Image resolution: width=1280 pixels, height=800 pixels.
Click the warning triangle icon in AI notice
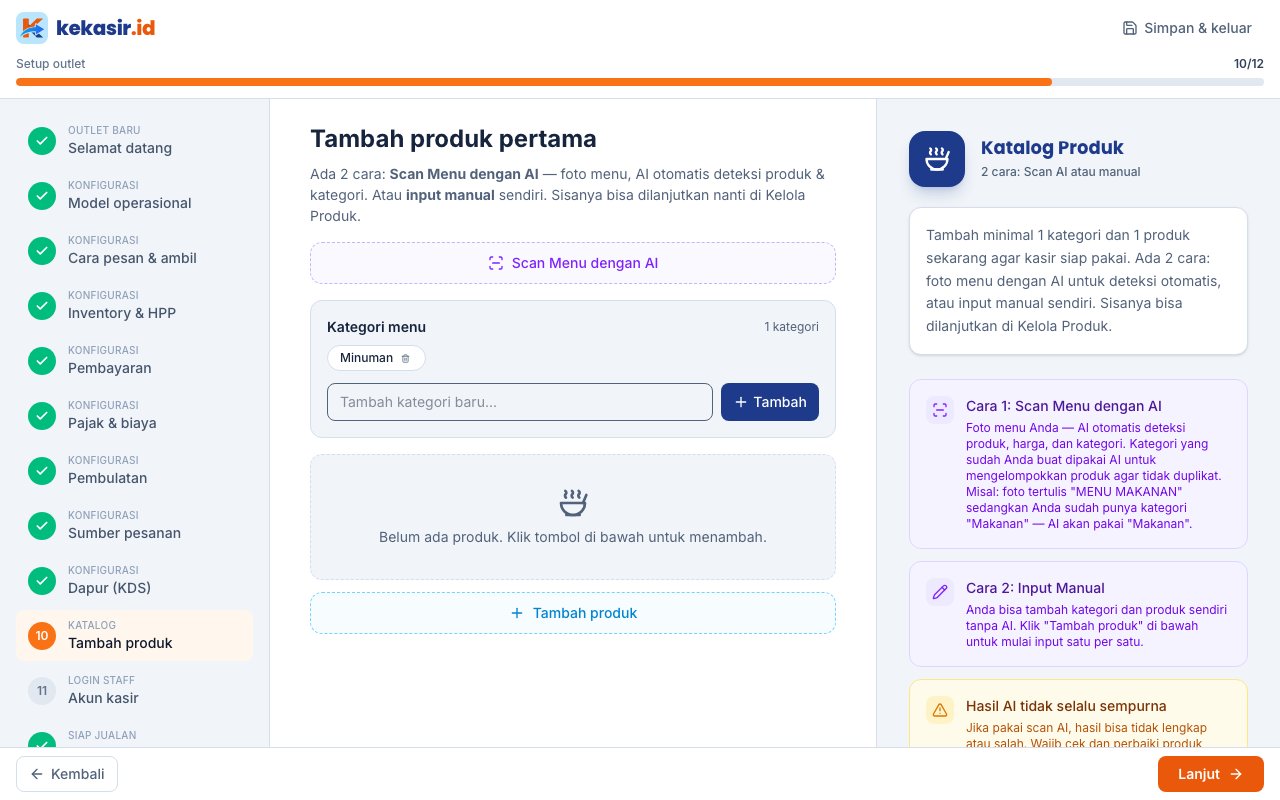[940, 709]
